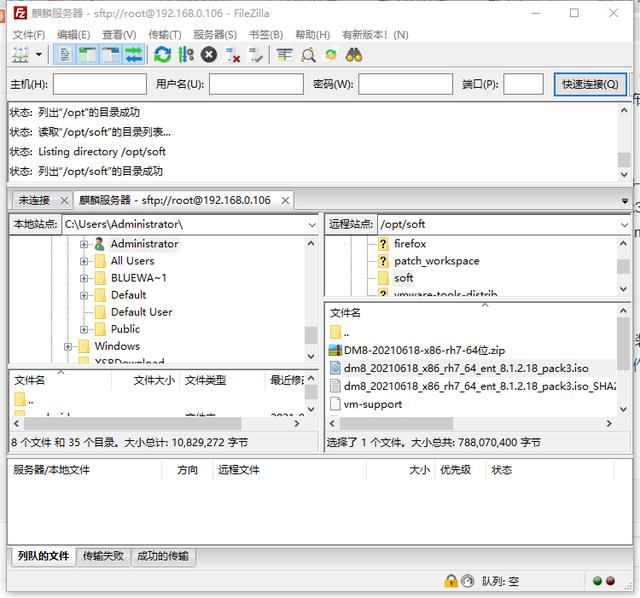Switch to the 传输失败 queue tab
This screenshot has width=640, height=598.
pos(104,556)
